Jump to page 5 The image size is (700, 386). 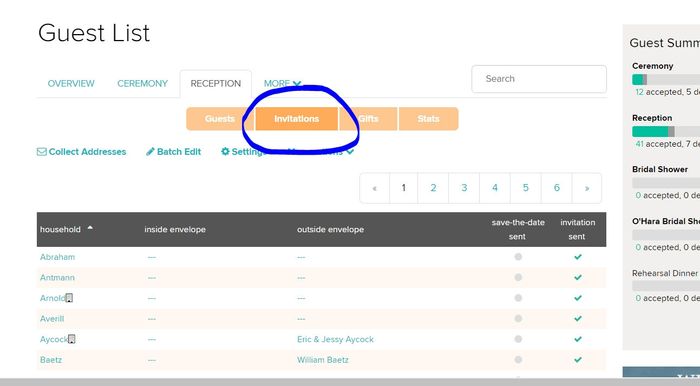(525, 188)
